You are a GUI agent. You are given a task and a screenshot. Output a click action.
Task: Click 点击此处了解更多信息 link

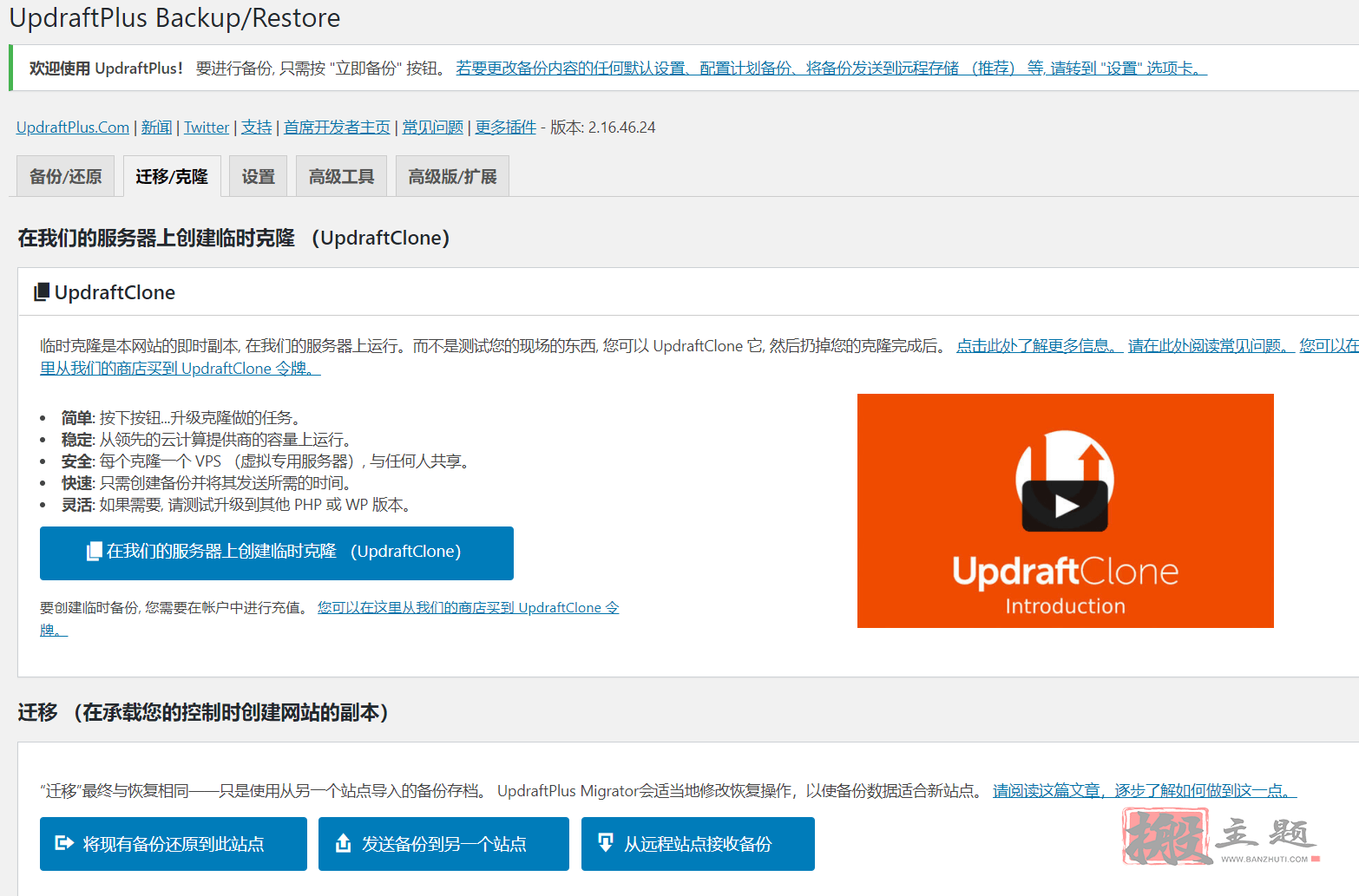click(x=1040, y=345)
